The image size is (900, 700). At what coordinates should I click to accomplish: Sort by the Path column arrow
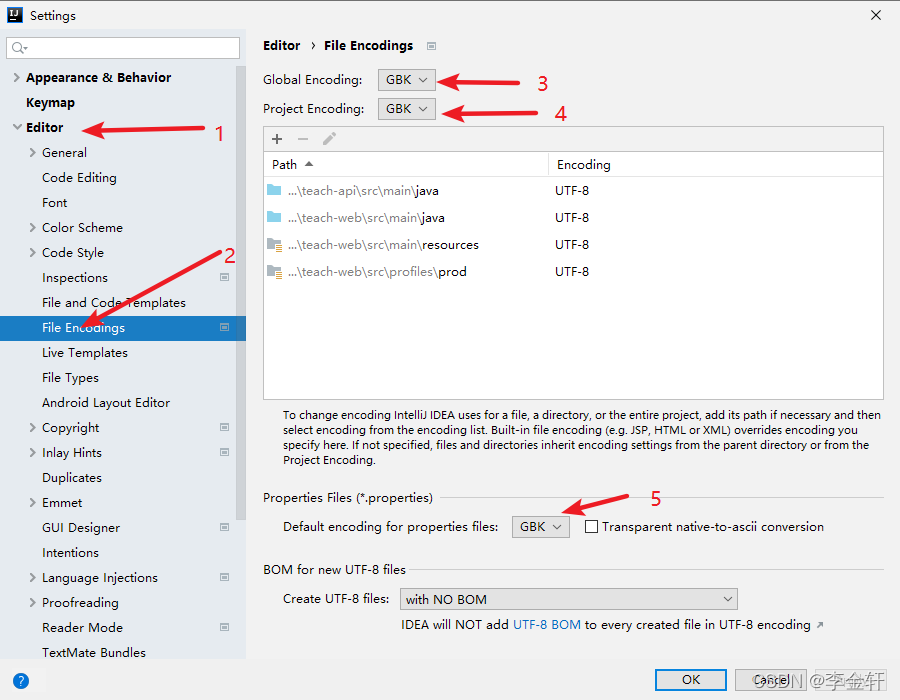coord(309,164)
